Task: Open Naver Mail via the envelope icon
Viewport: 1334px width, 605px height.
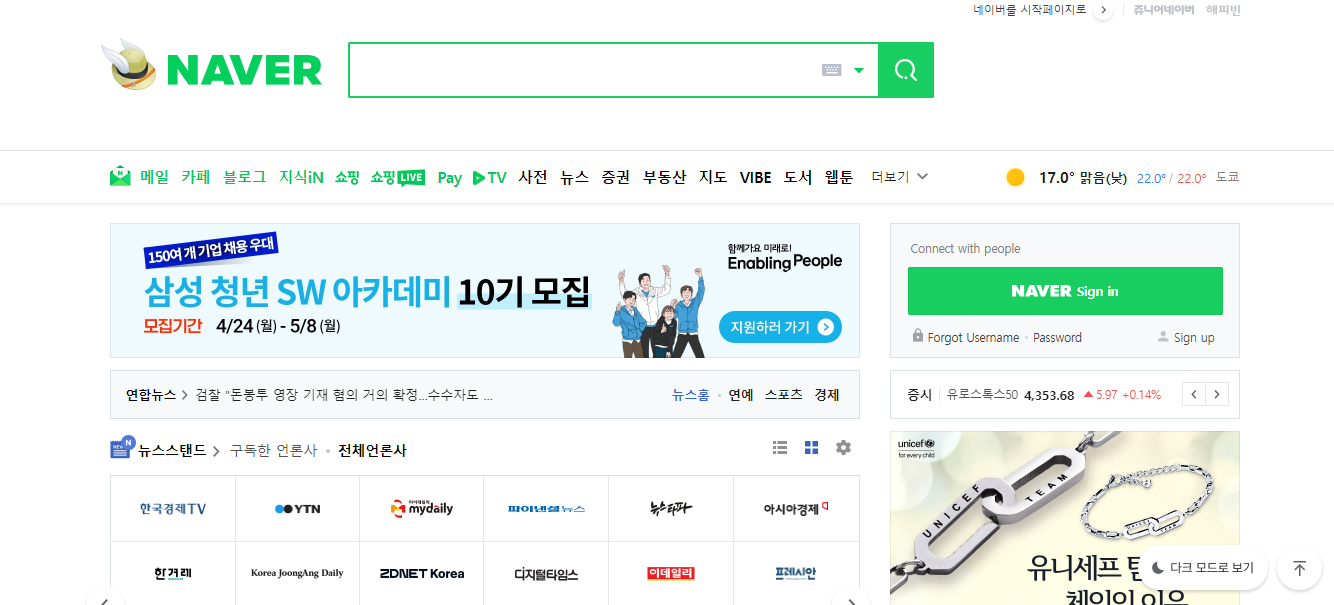Action: point(118,177)
